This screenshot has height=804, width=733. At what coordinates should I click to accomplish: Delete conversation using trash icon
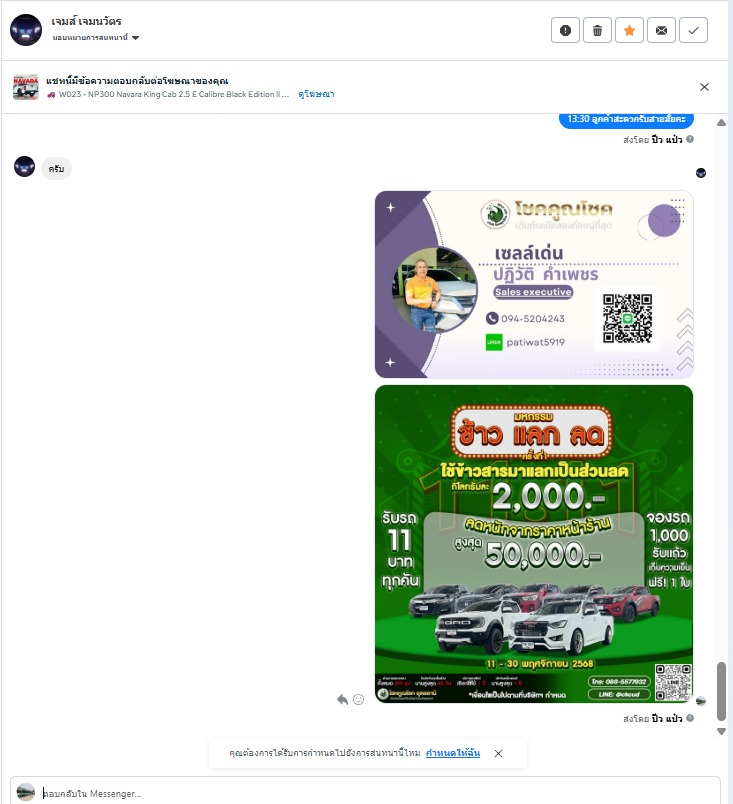tap(597, 30)
